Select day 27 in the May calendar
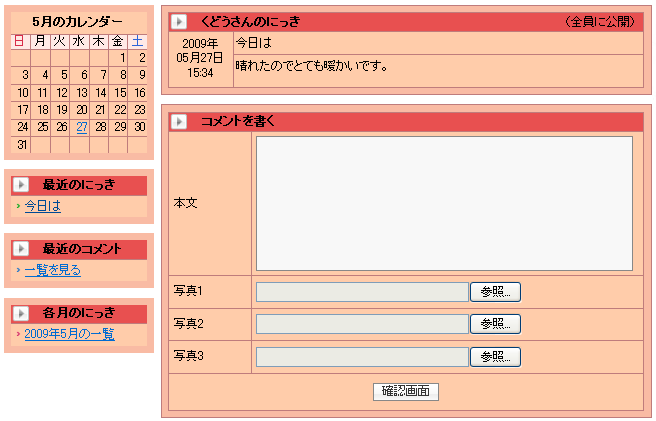The height and width of the screenshot is (421, 656). 81,127
